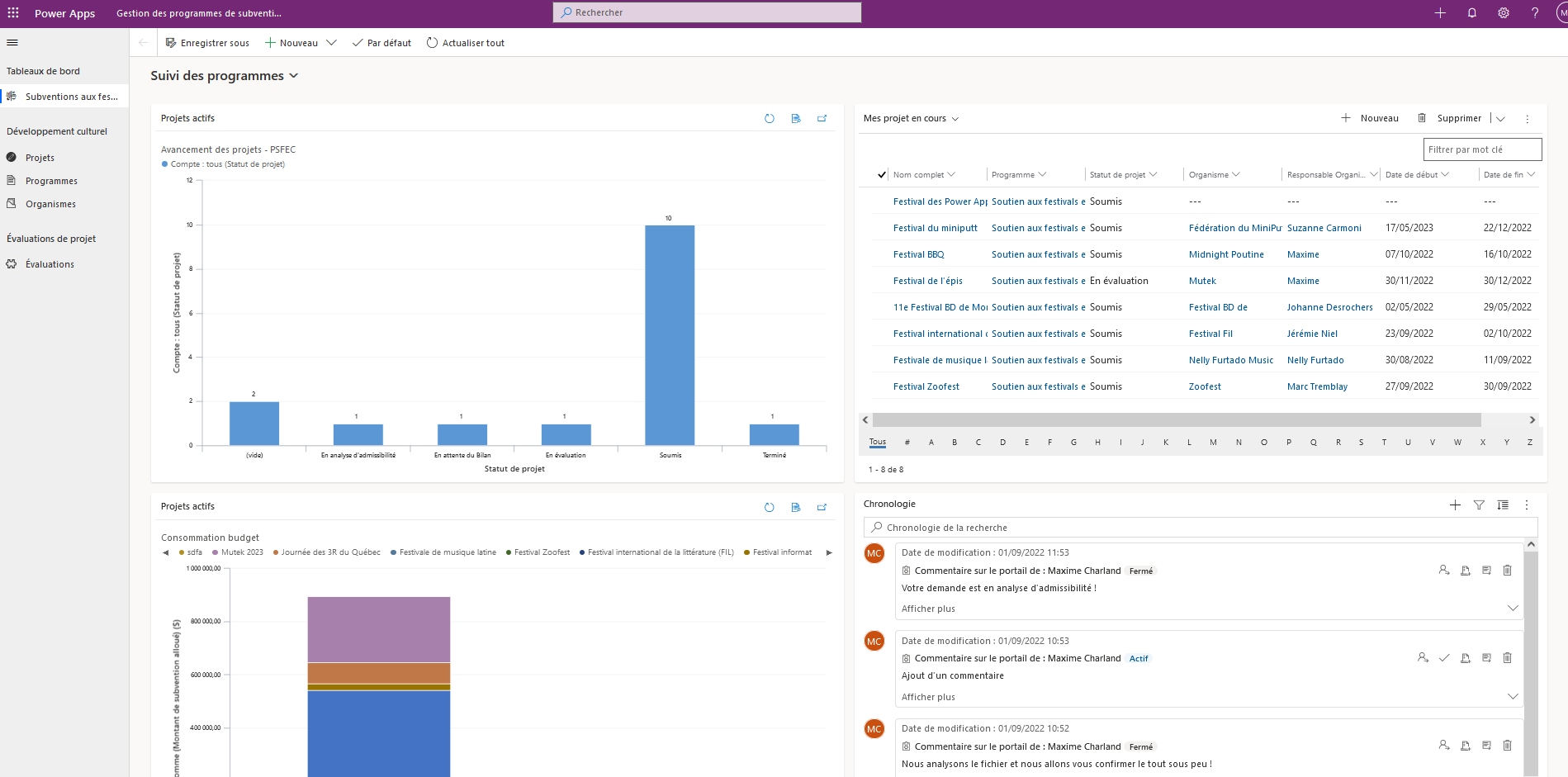The width and height of the screenshot is (1568, 777).
Task: Filter the grid by letter M
Action: [1213, 443]
